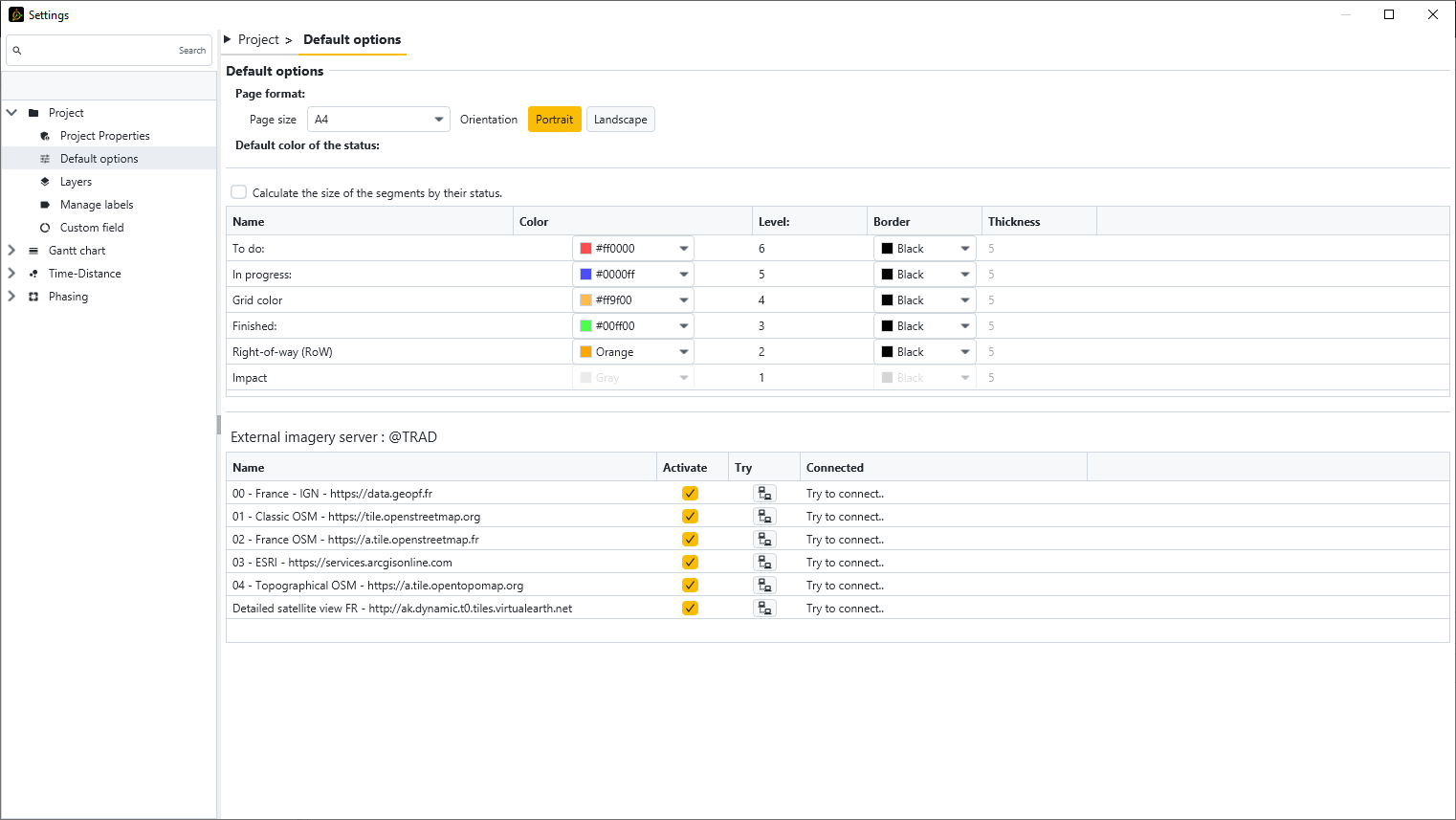Viewport: 1456px width, 820px height.
Task: Click the connection test icon for France IGN
Action: coord(764,494)
